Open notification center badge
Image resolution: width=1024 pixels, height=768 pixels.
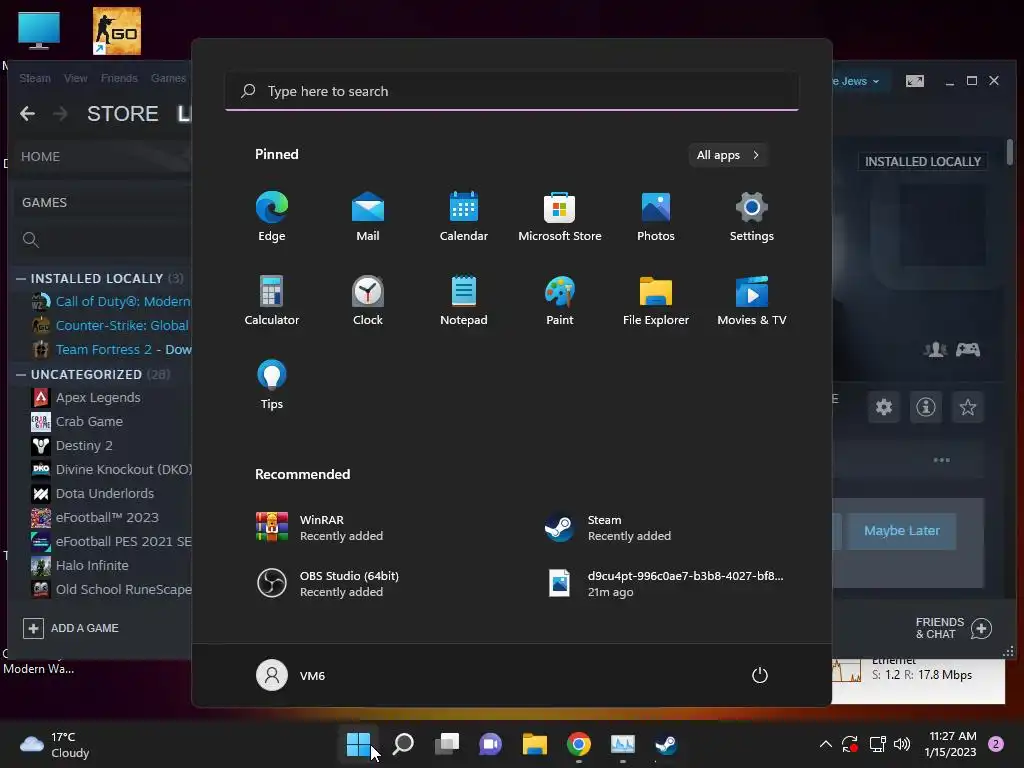[996, 744]
